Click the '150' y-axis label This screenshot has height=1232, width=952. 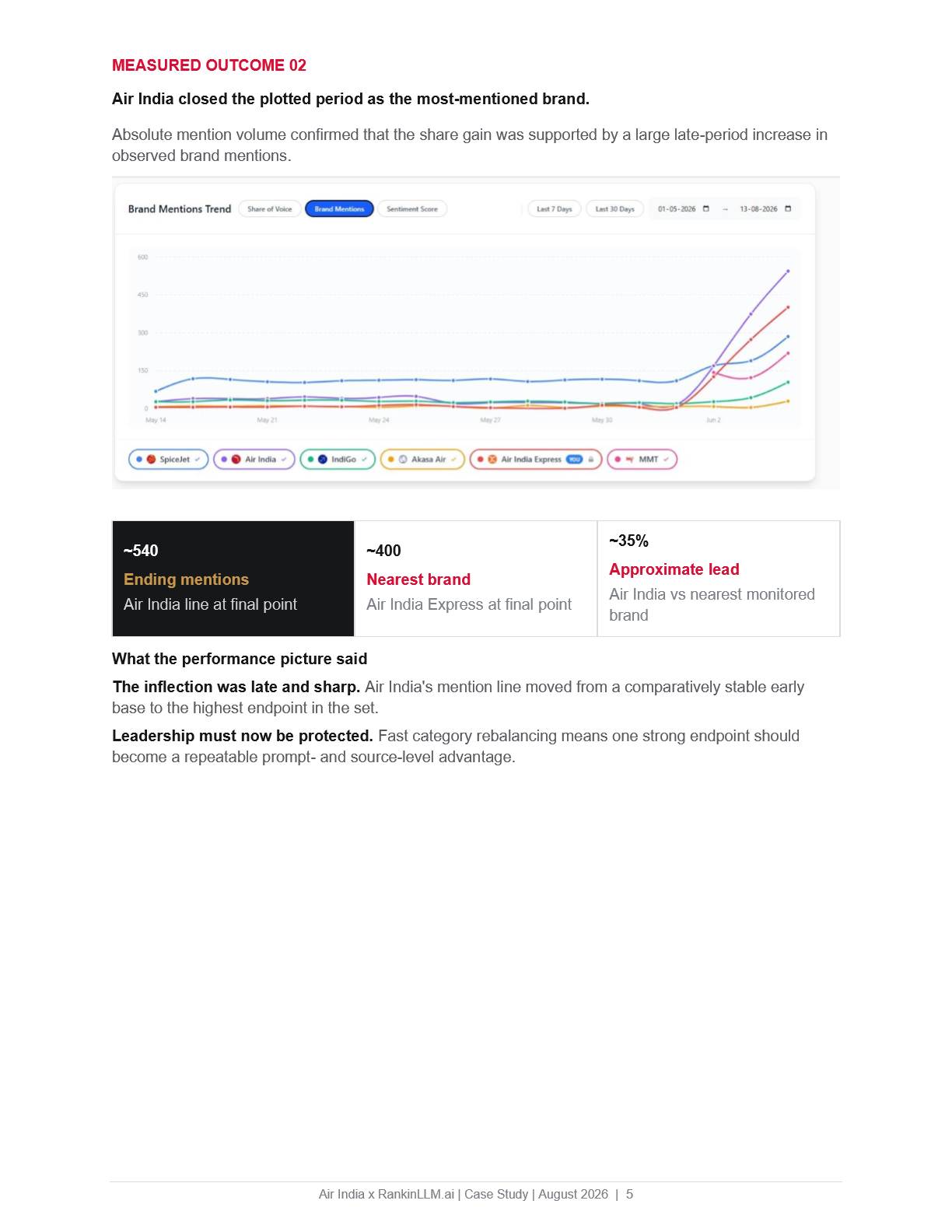tap(142, 370)
